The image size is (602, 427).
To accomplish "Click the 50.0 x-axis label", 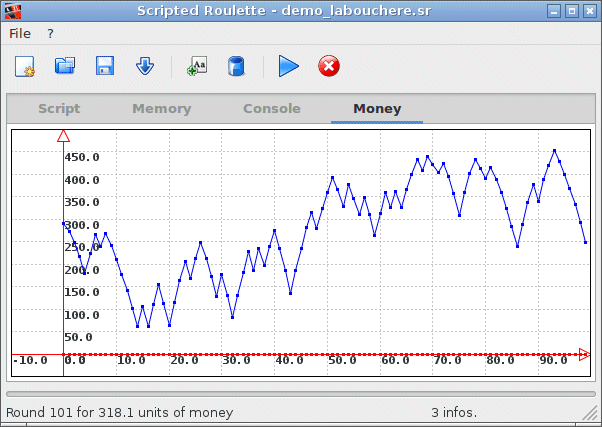I will 342,361.
